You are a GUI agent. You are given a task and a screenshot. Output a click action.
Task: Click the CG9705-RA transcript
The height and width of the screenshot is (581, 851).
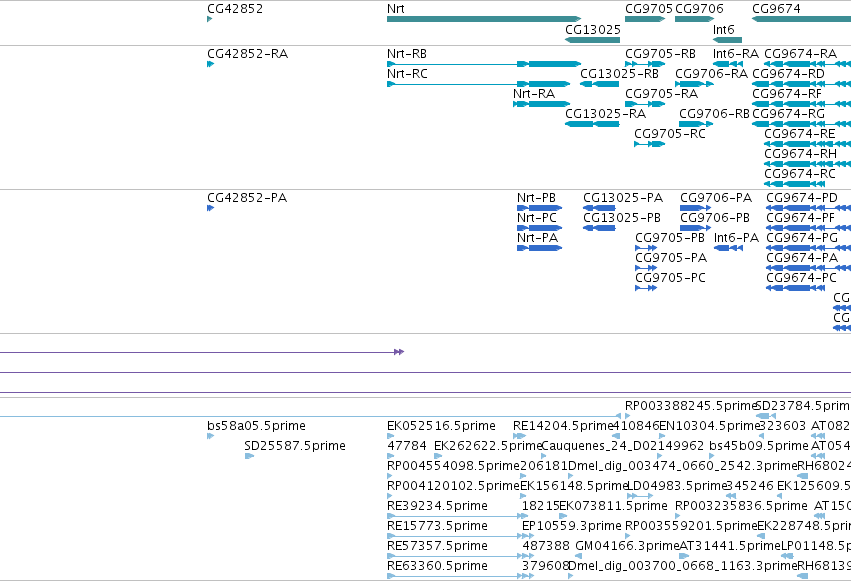pos(645,104)
